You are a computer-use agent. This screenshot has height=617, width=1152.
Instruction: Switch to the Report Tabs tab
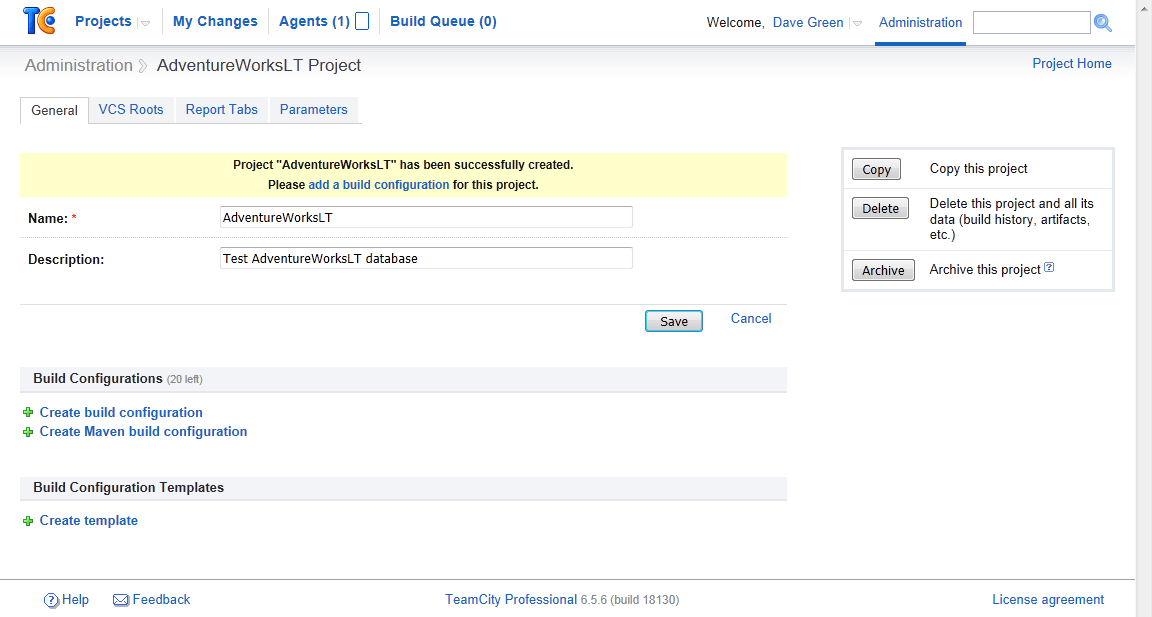tap(222, 109)
